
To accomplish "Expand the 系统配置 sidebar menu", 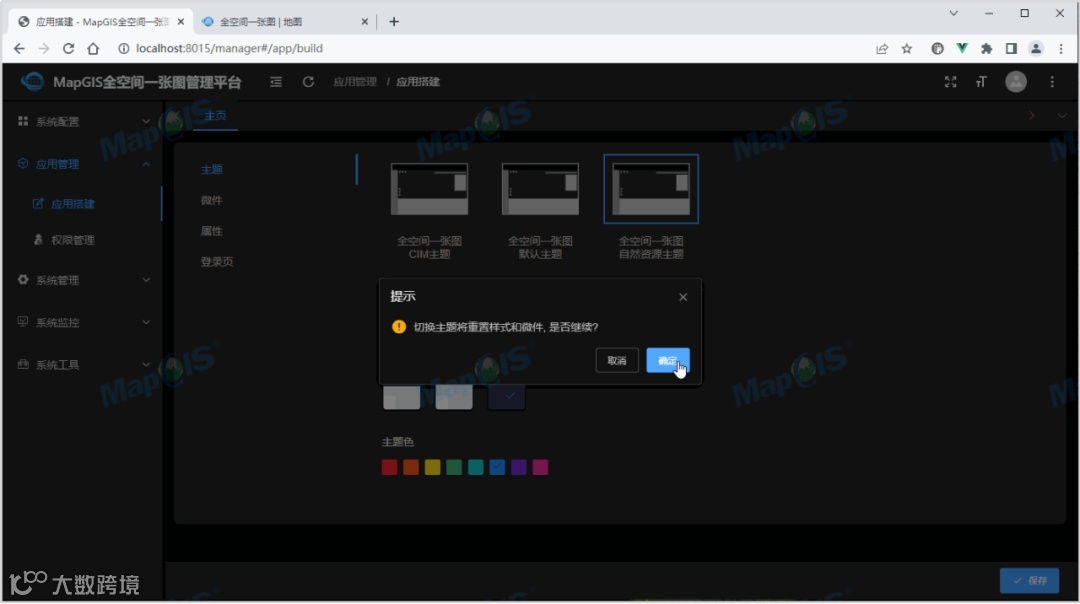I will coord(83,121).
